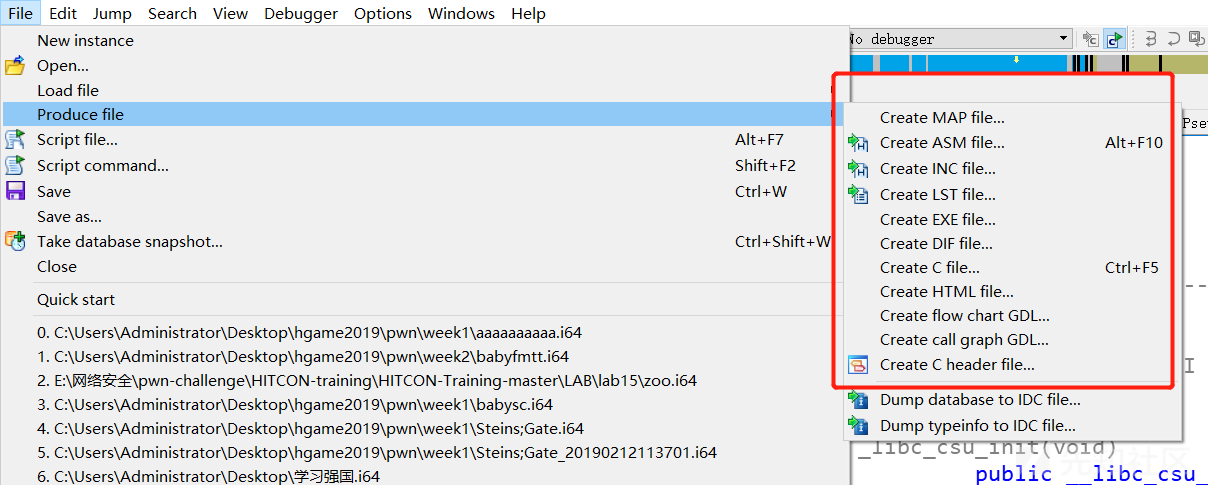This screenshot has height=485, width=1208.
Task: Click the blue navigation band overview bar
Action: 960,64
